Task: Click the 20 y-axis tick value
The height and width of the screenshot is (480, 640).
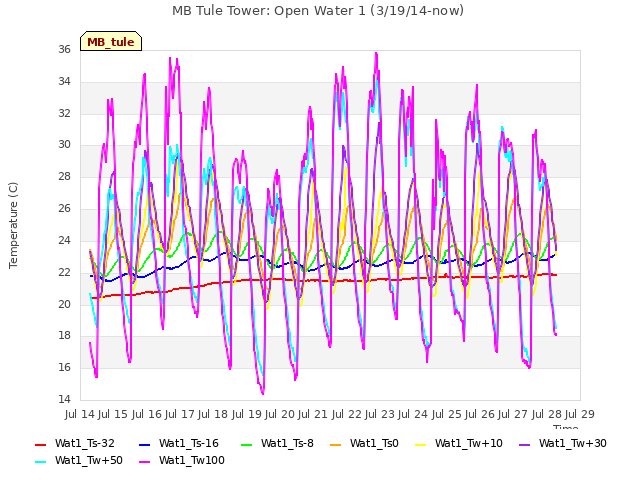Action: click(64, 304)
